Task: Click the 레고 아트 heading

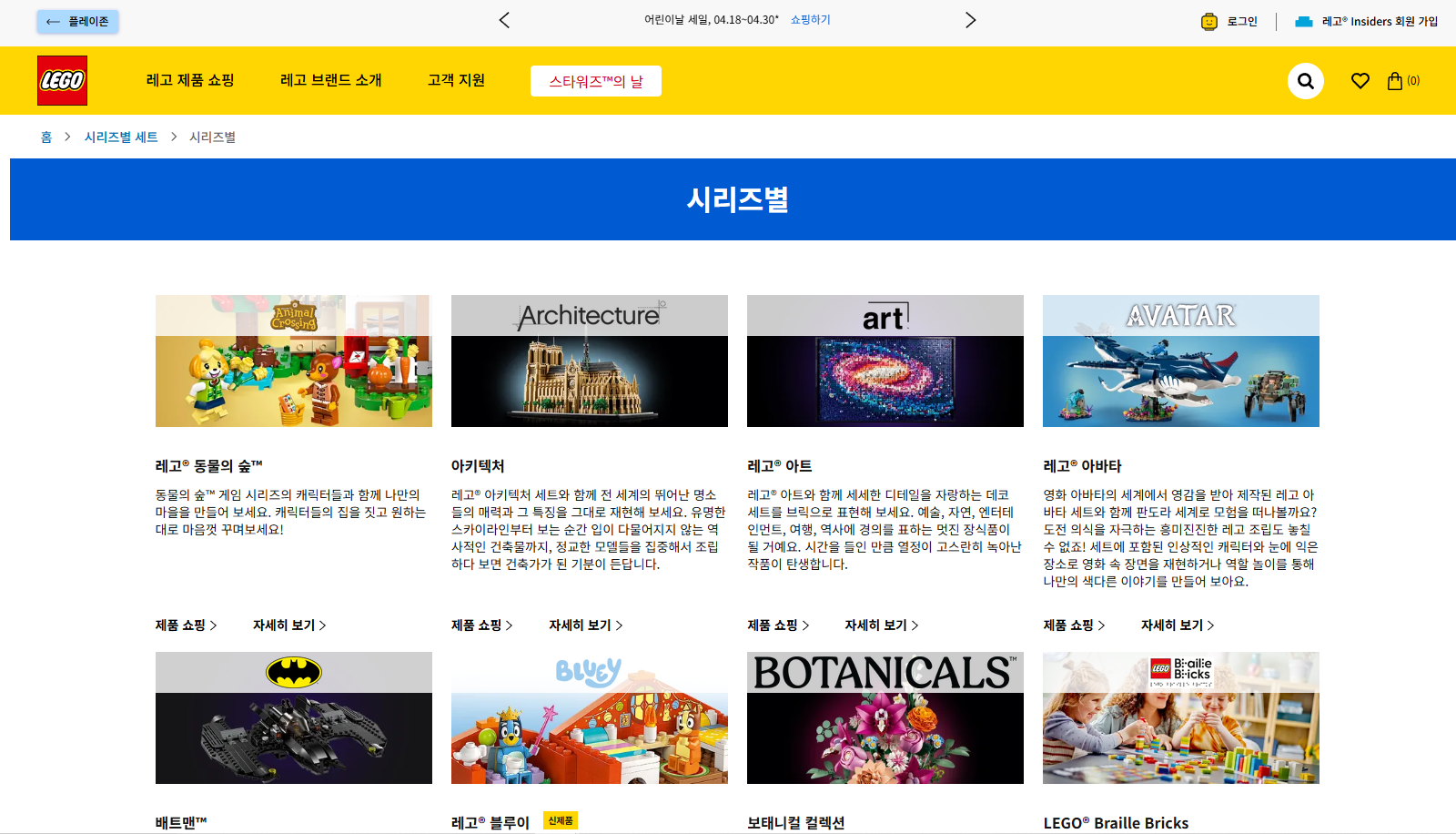Action: 779,465
